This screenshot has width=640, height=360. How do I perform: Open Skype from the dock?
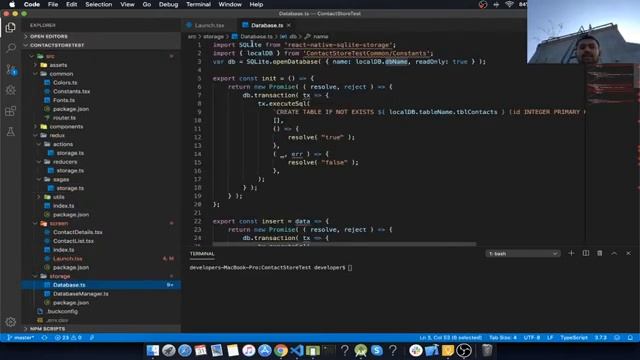tap(377, 351)
